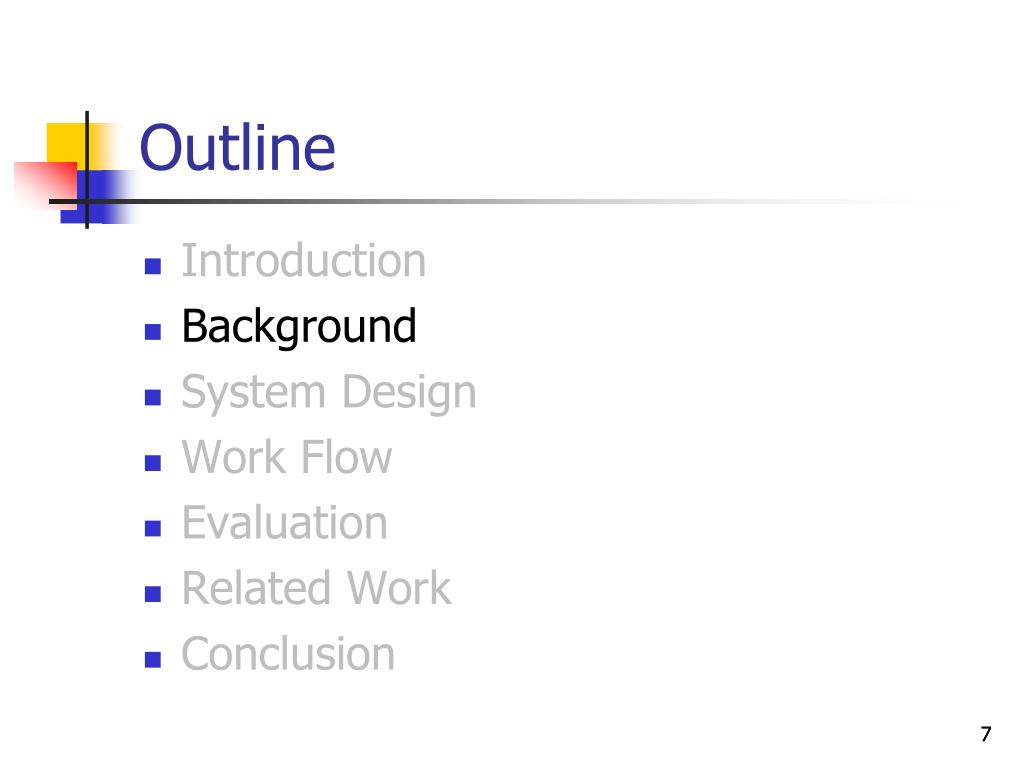Select the Evaluation outline item

[x=284, y=523]
